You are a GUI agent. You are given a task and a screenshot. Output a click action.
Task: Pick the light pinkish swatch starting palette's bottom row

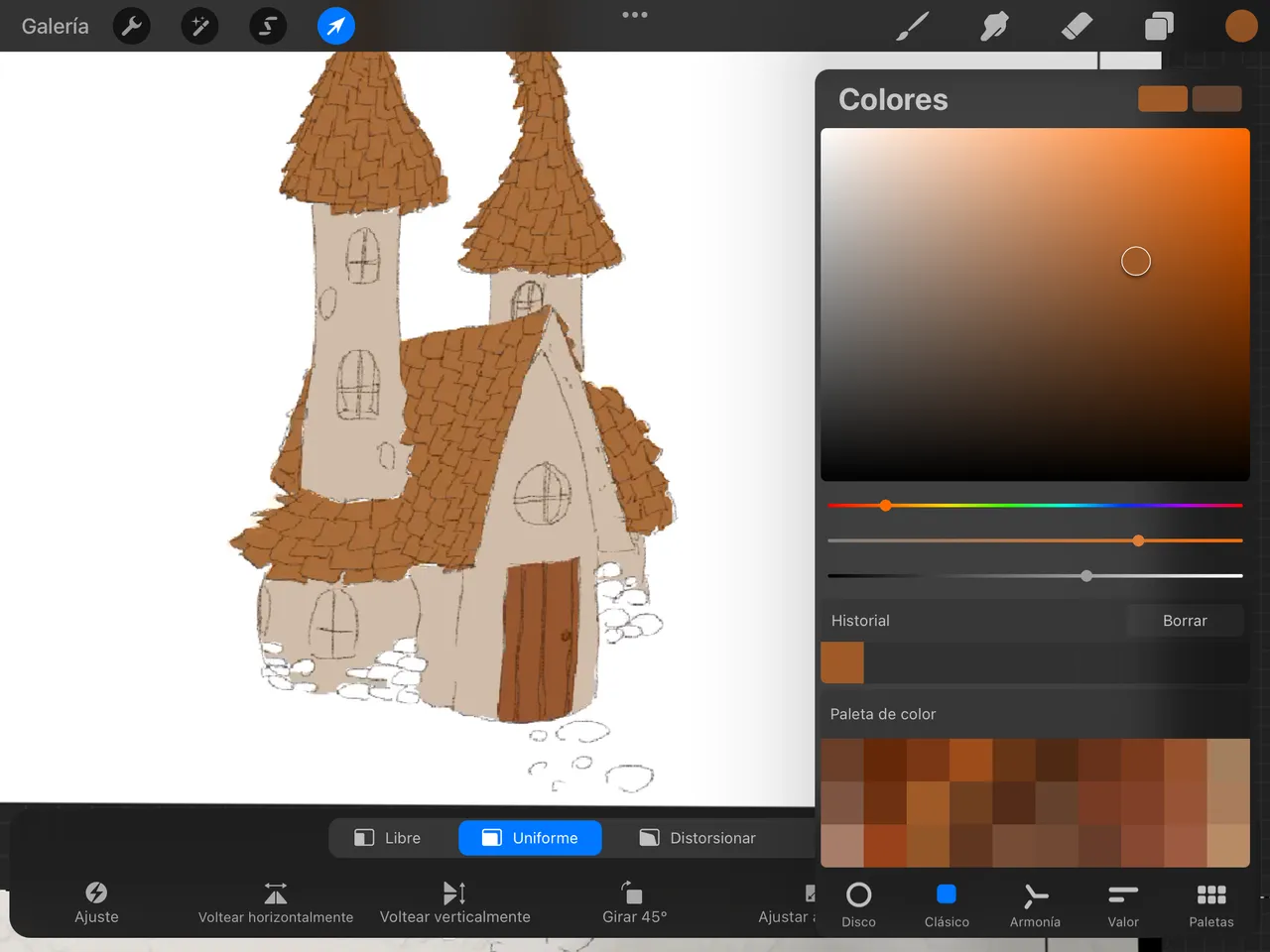click(x=842, y=846)
